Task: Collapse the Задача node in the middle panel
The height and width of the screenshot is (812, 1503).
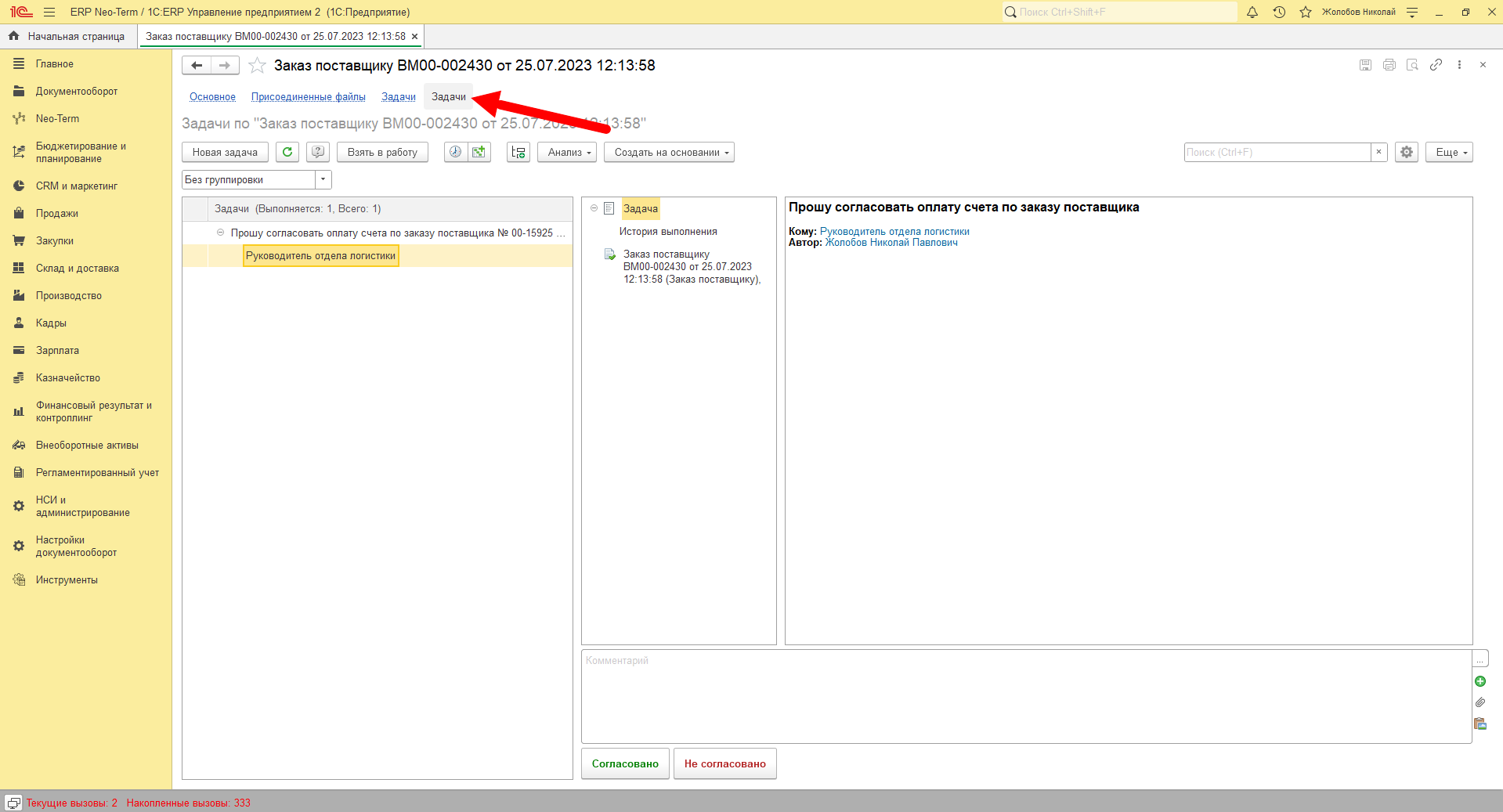Action: point(594,208)
